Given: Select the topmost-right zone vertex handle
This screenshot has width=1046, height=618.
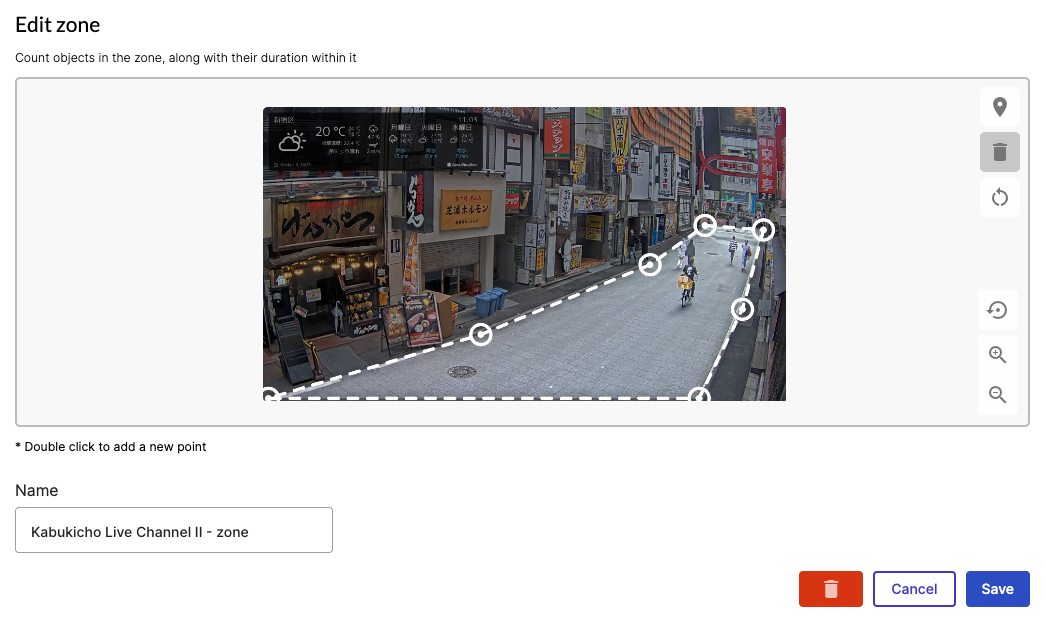Looking at the screenshot, I should pos(763,230).
